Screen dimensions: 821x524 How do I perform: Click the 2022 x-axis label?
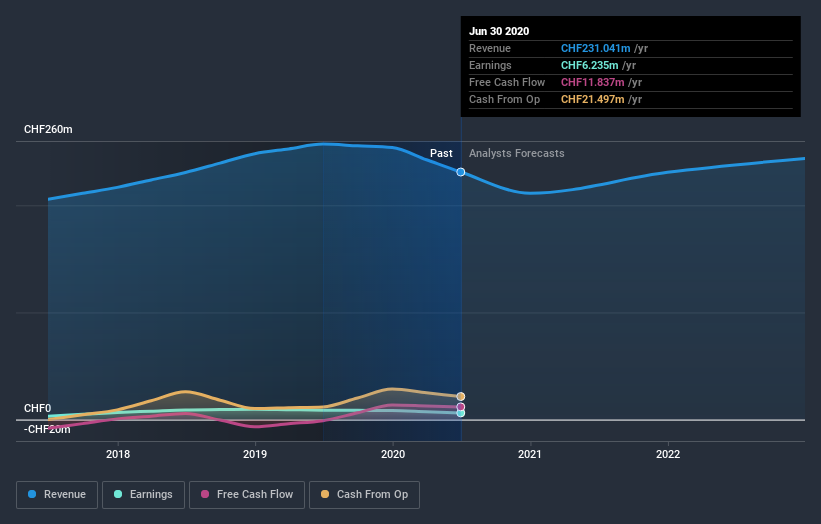click(668, 454)
